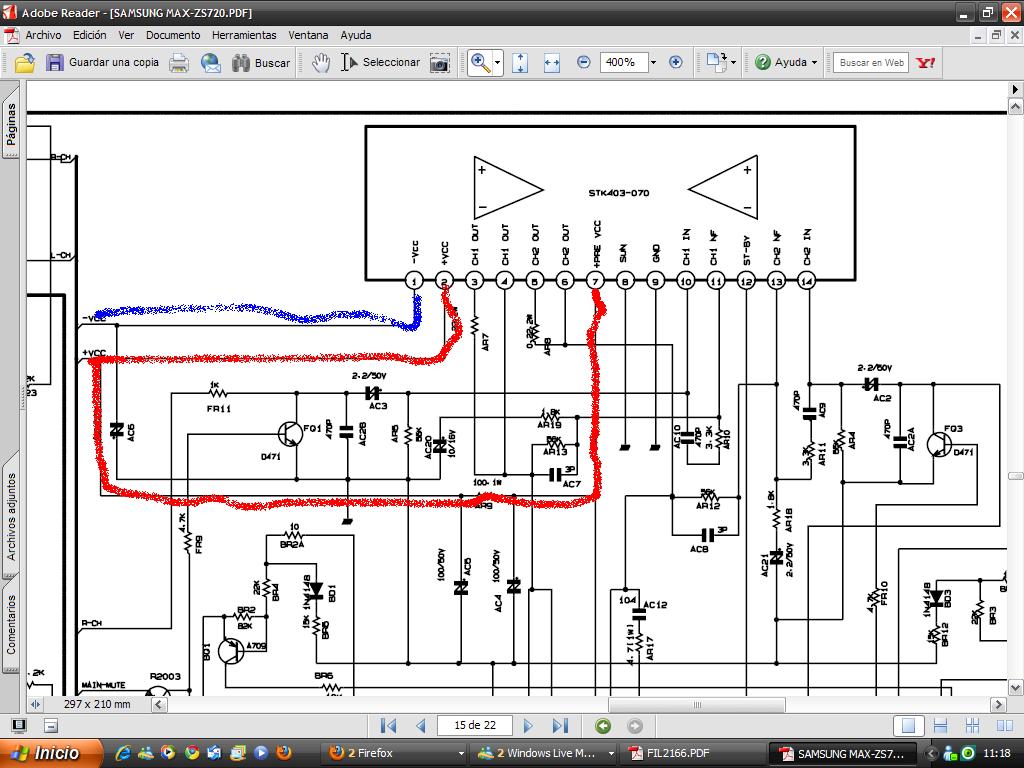Click the Rotate view page icon
This screenshot has height=768, width=1024.
(716, 63)
